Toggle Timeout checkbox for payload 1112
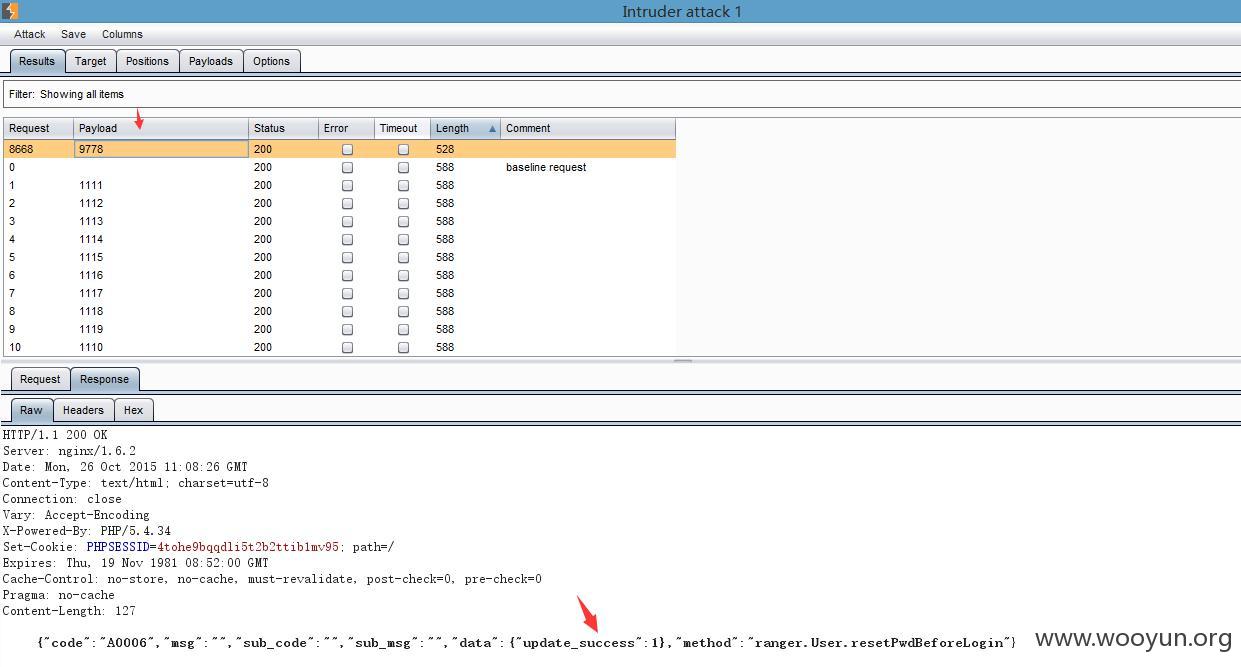 coord(403,203)
